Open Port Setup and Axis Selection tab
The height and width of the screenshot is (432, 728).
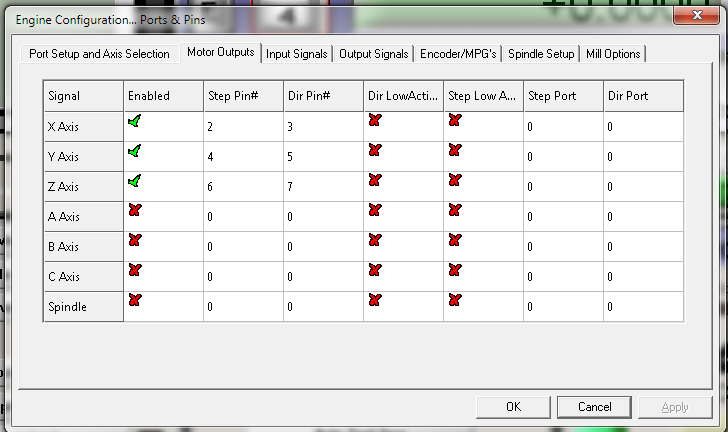(x=99, y=54)
